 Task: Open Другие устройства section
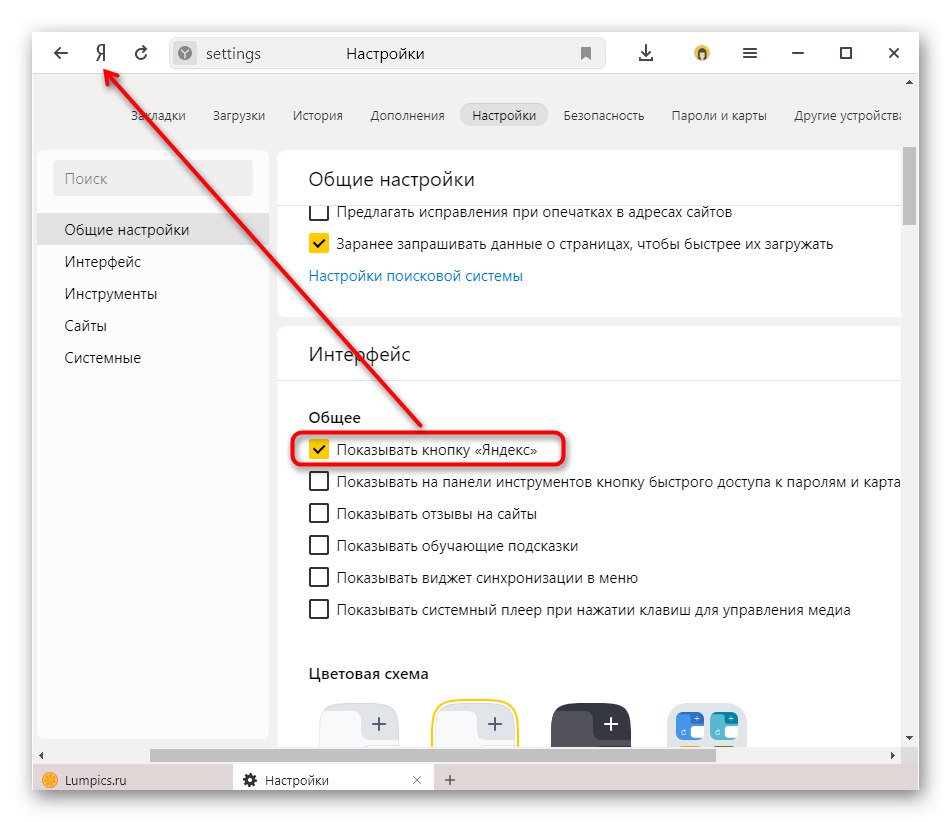(x=847, y=115)
